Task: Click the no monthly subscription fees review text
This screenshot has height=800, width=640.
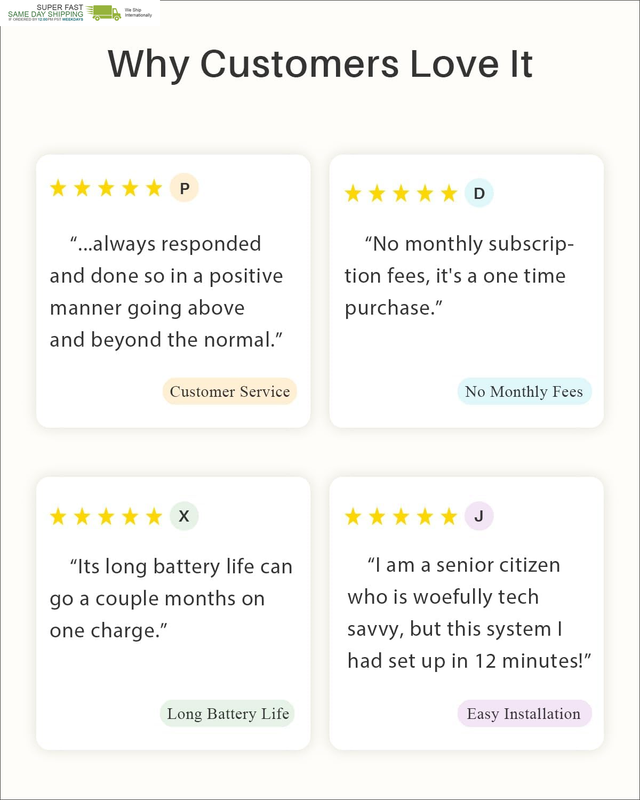Action: pos(460,275)
